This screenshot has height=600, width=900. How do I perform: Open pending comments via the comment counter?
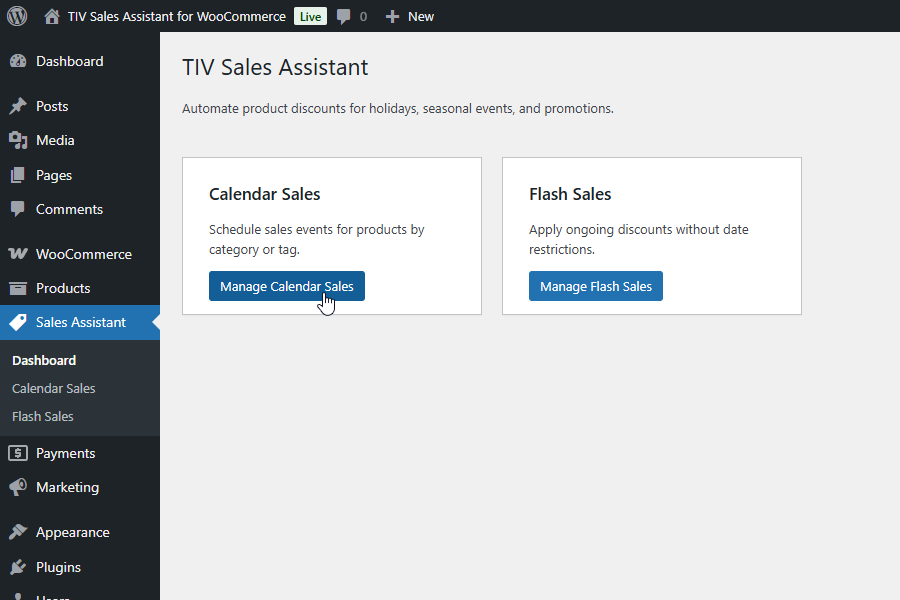pyautogui.click(x=351, y=16)
